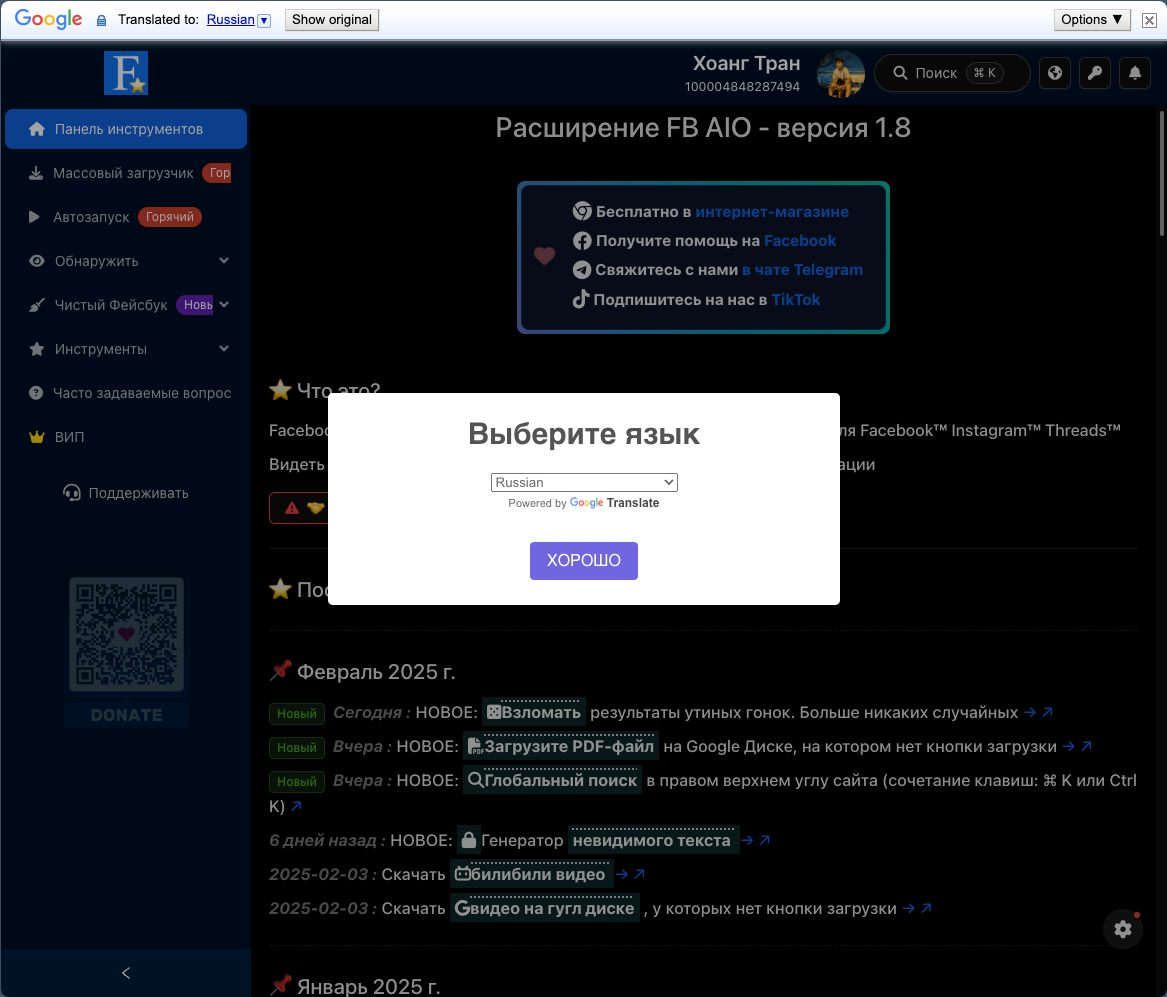
Task: Click the donate QR code image
Action: (126, 635)
